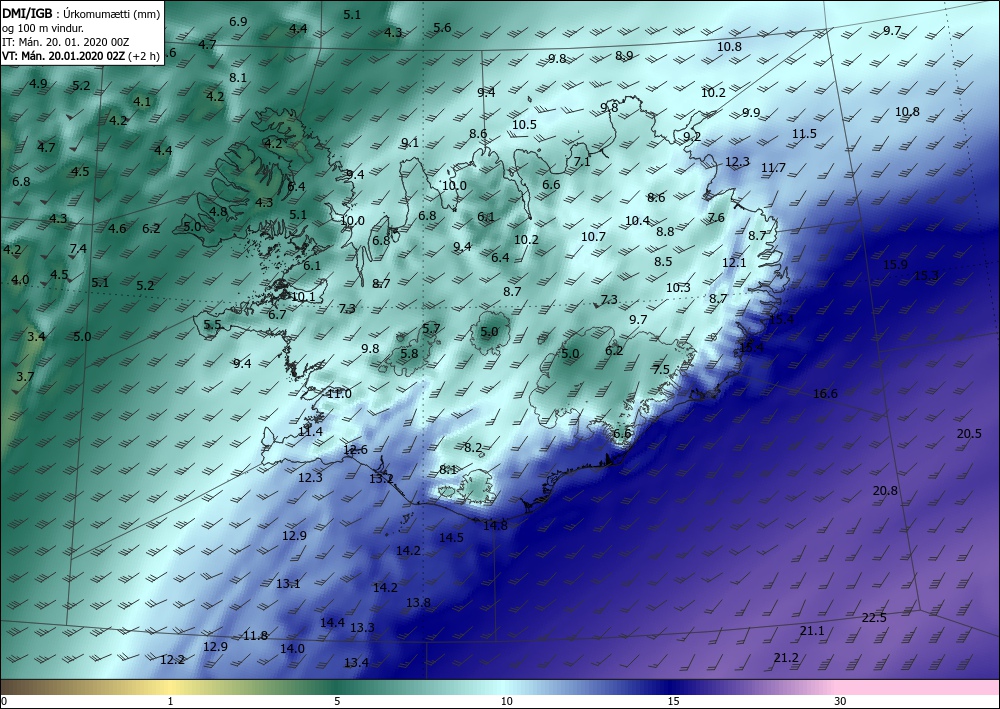Viewport: 1000px width, 709px height.
Task: Click the dark blue section of the color scale
Action: point(670,687)
